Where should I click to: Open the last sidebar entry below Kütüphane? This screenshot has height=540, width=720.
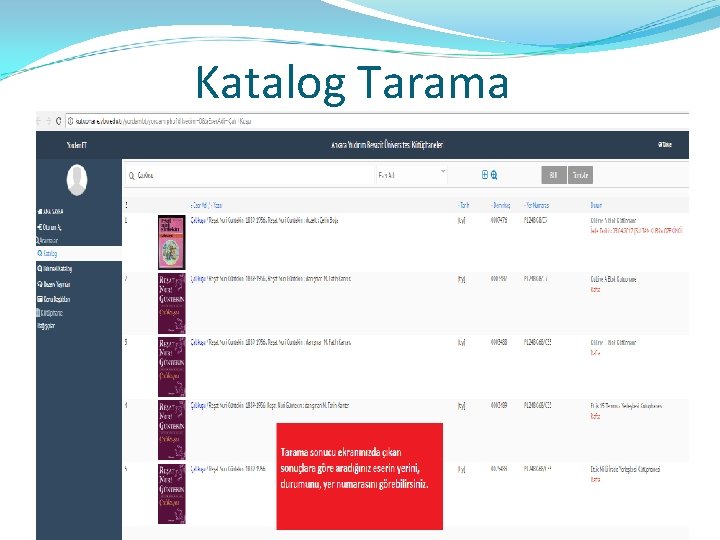click(x=46, y=326)
